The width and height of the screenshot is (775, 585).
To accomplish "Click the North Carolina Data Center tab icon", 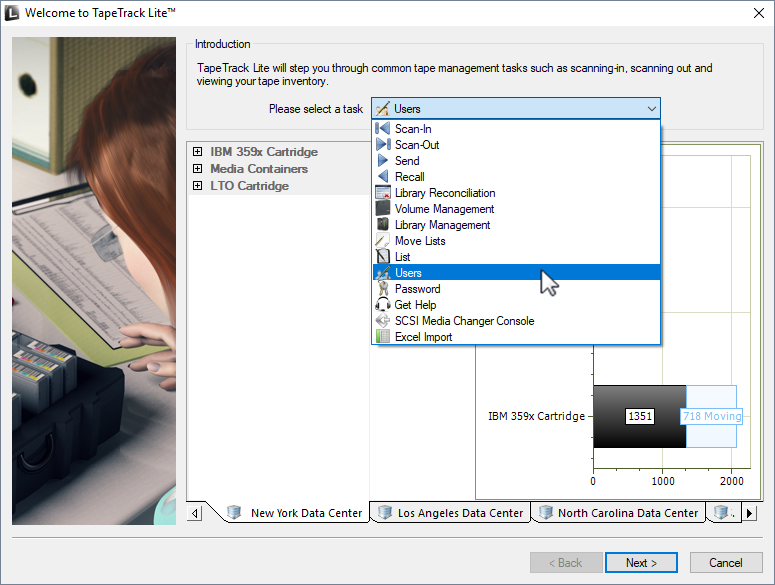I will pos(546,512).
